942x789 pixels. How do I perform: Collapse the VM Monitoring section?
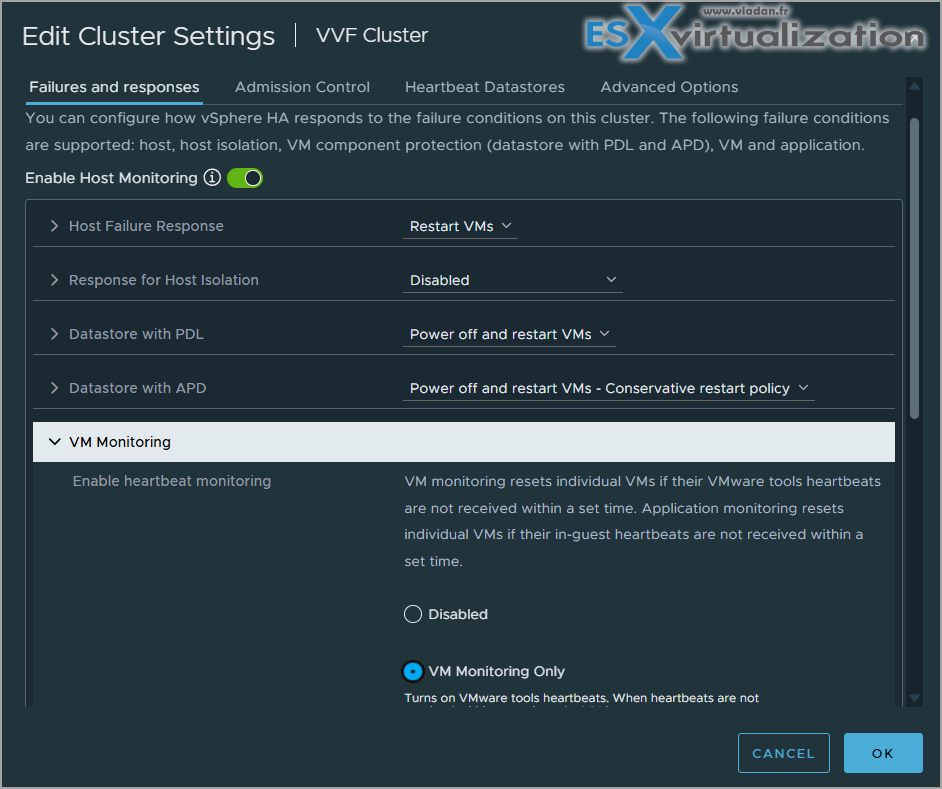[x=55, y=442]
